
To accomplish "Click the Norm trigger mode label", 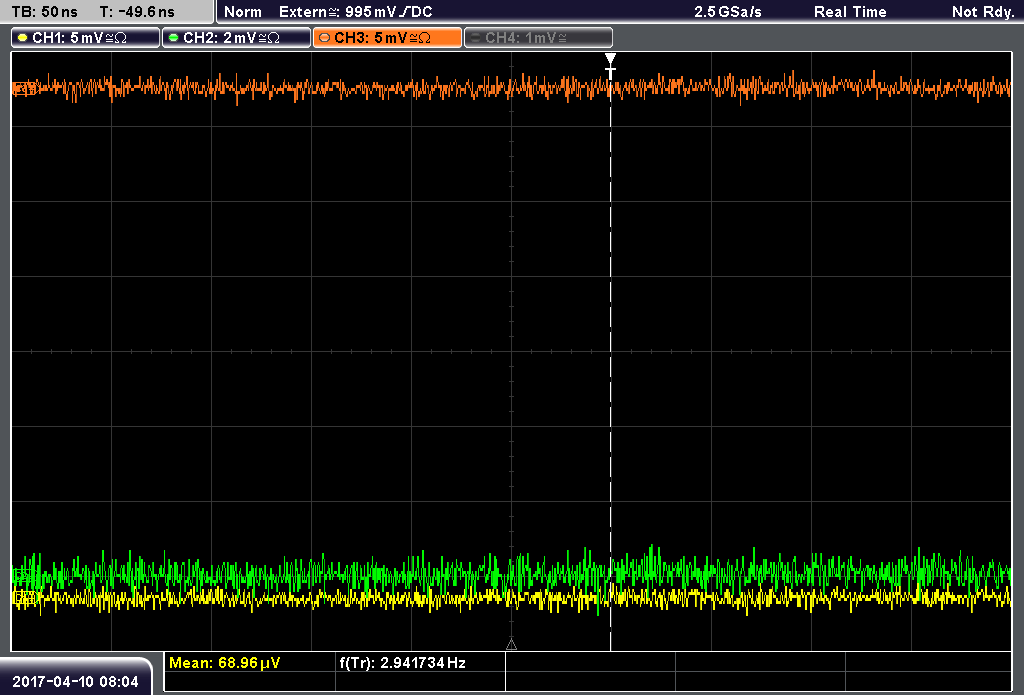I will tap(243, 12).
